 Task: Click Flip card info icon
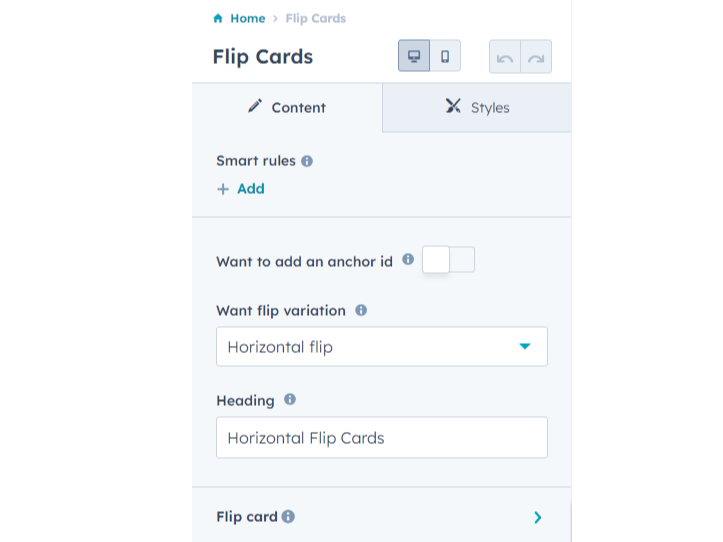coord(288,517)
